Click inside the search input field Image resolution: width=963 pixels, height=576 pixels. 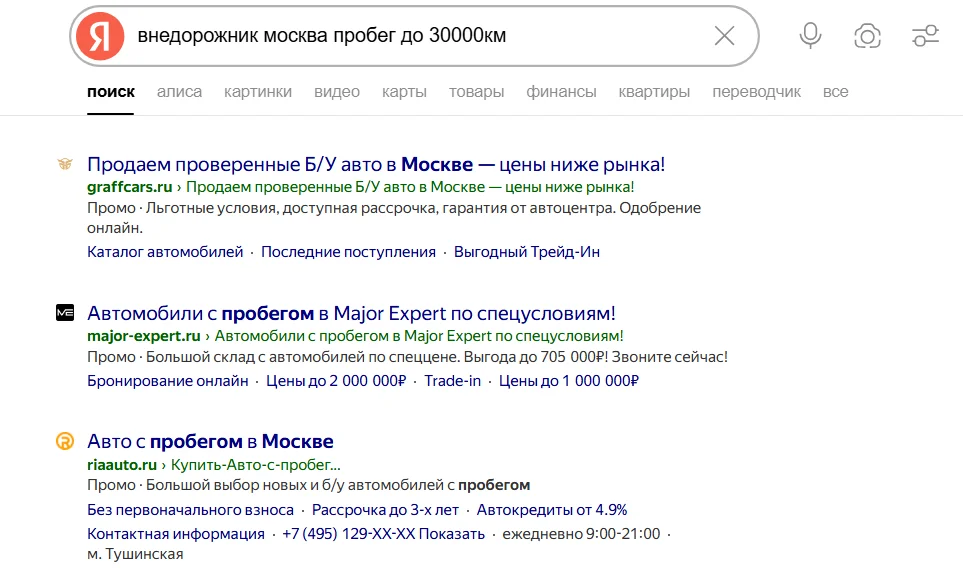click(400, 35)
